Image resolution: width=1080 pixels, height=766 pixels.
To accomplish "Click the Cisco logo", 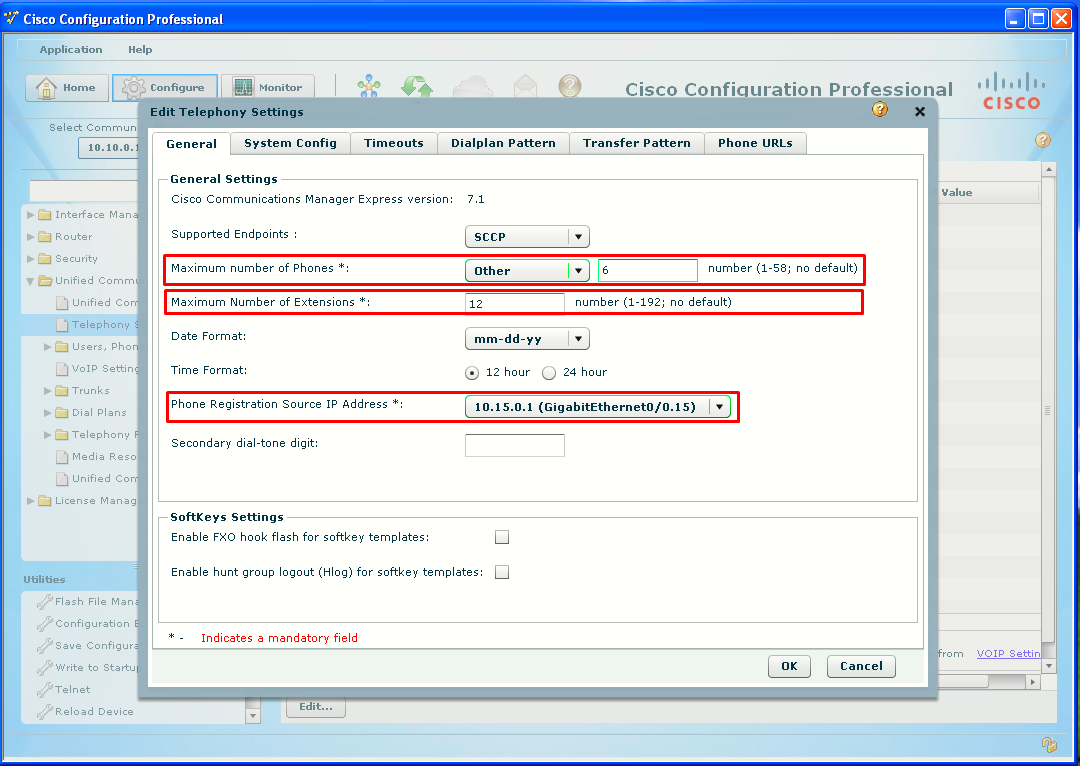I will point(1011,90).
